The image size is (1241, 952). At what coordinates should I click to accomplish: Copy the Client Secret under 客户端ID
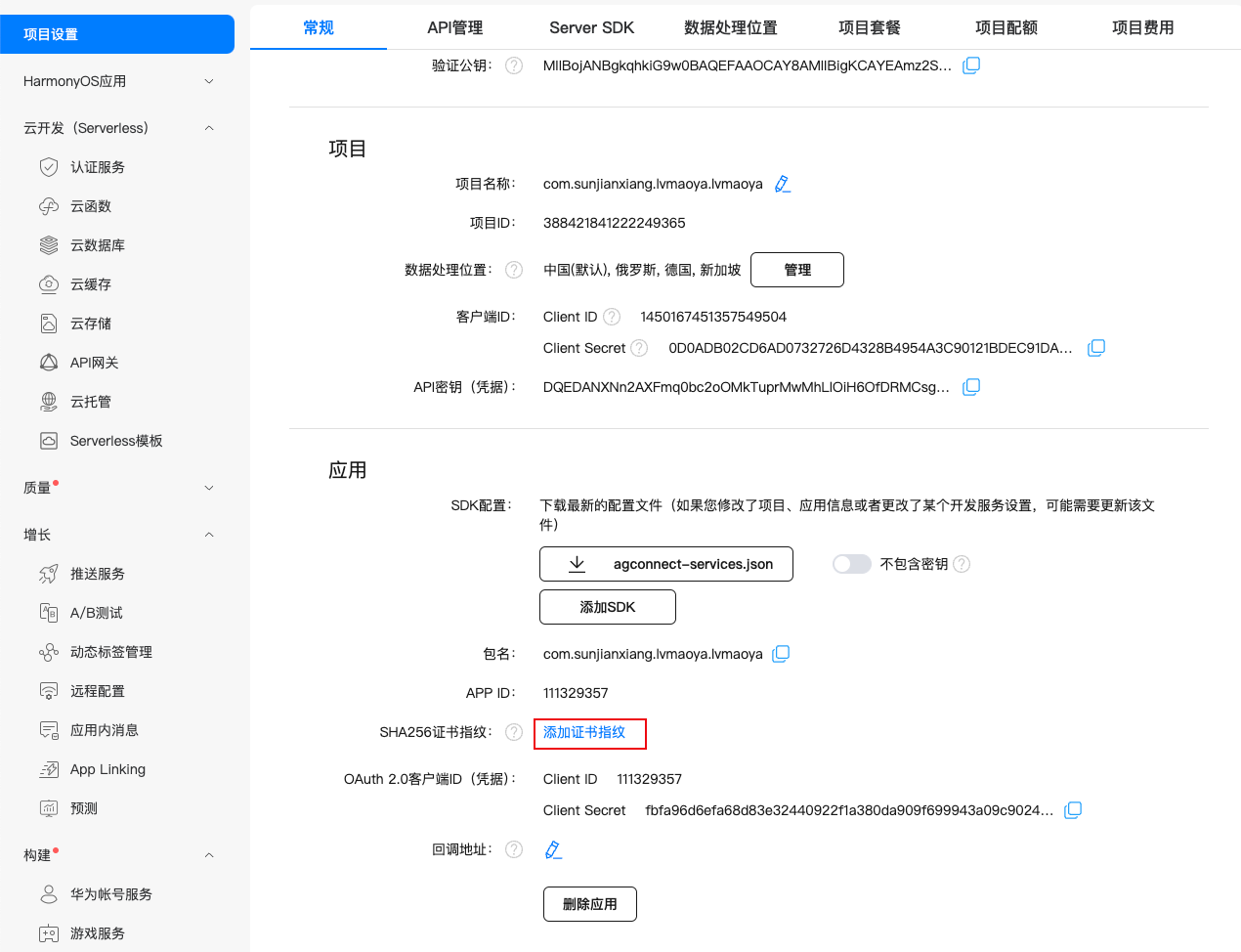(1096, 348)
